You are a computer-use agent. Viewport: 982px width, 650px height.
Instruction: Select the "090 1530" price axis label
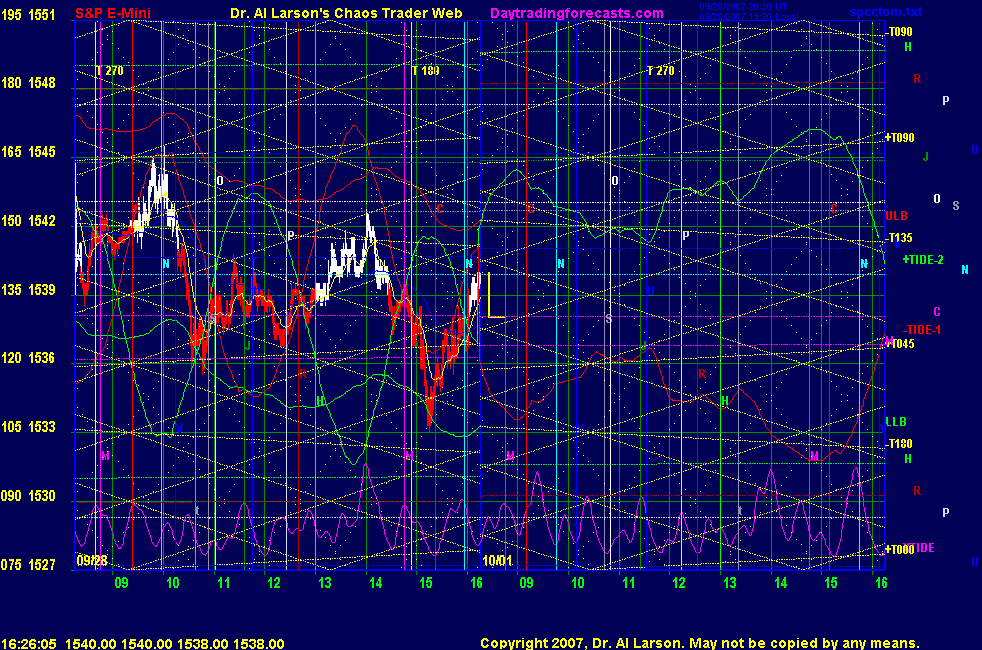[28, 496]
